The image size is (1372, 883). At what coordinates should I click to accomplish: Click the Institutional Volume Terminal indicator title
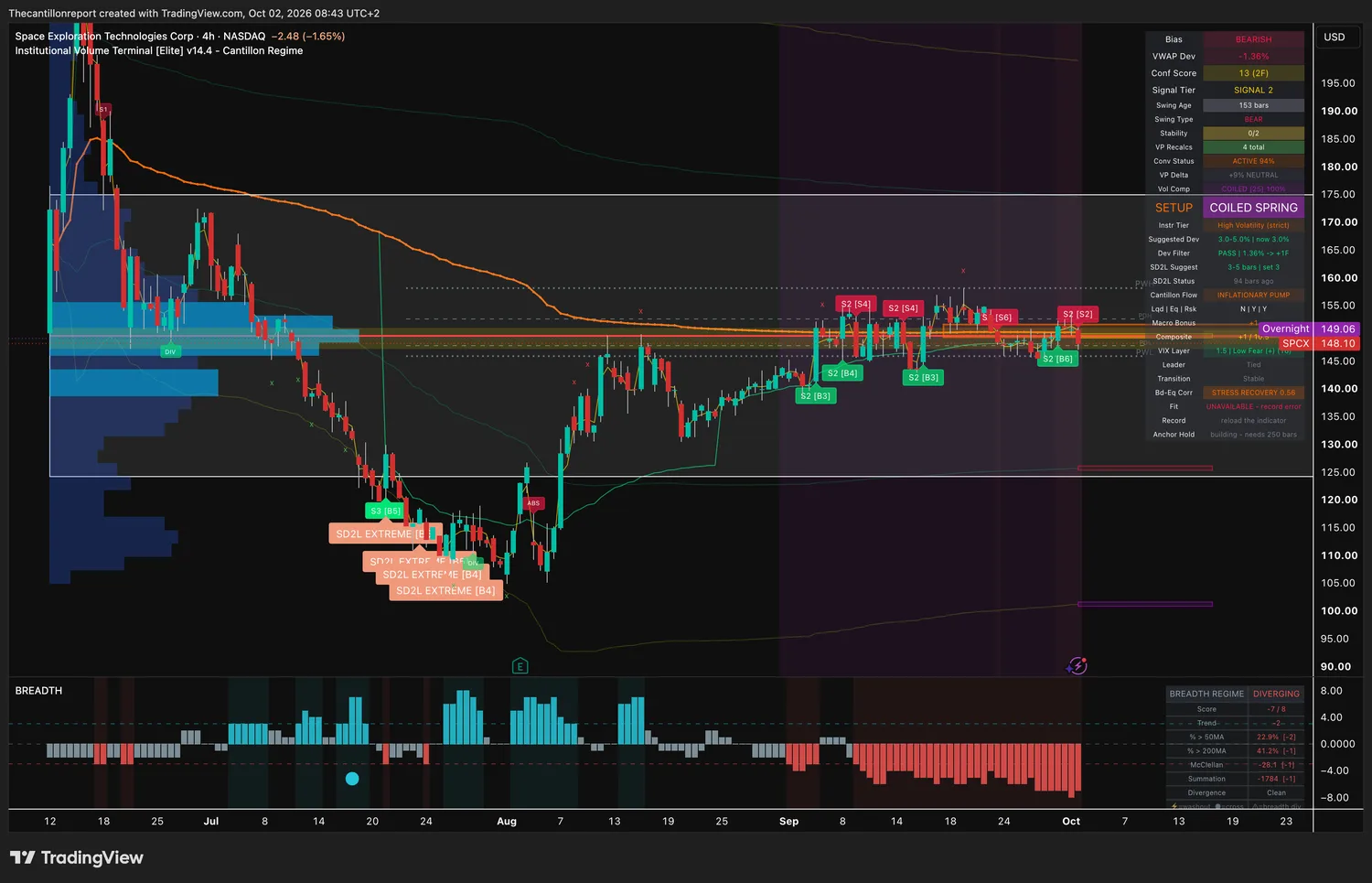[159, 50]
